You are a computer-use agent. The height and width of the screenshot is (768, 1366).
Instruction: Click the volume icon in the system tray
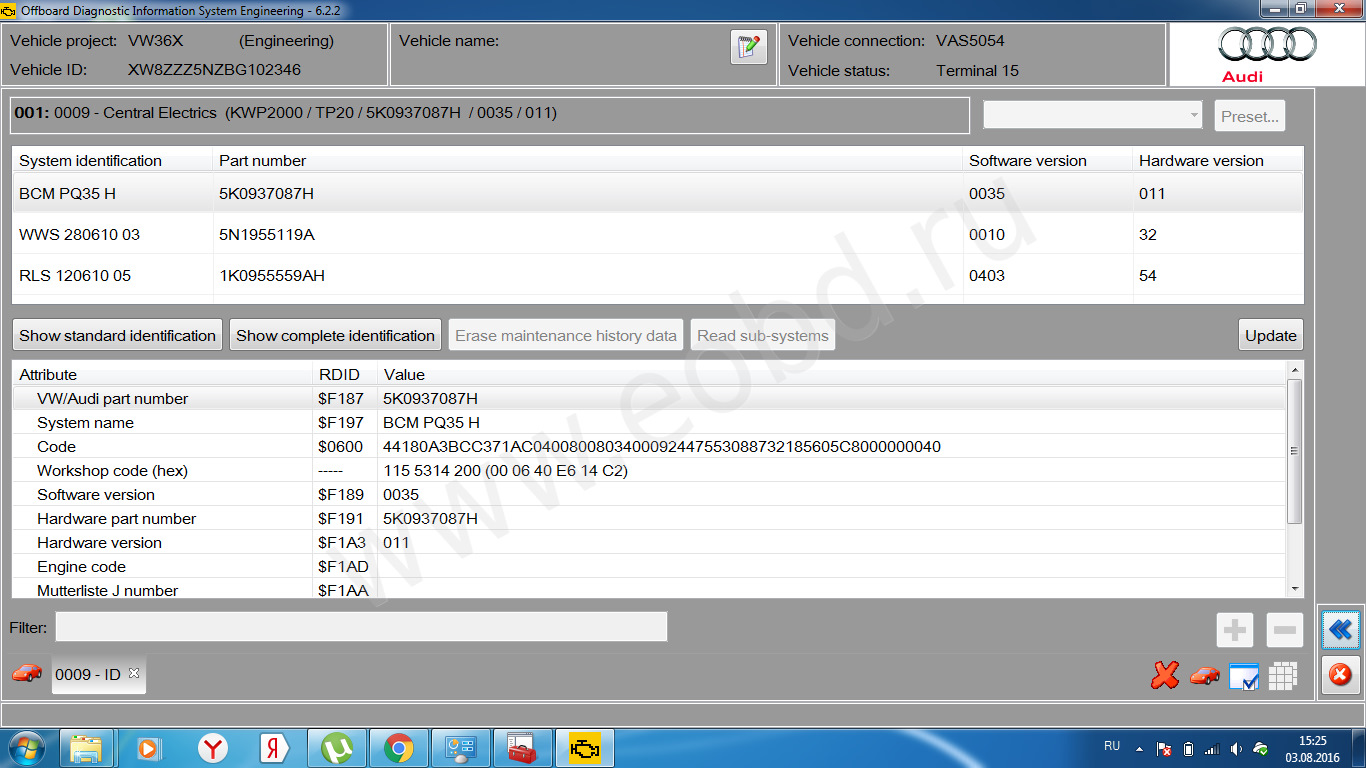(1237, 748)
